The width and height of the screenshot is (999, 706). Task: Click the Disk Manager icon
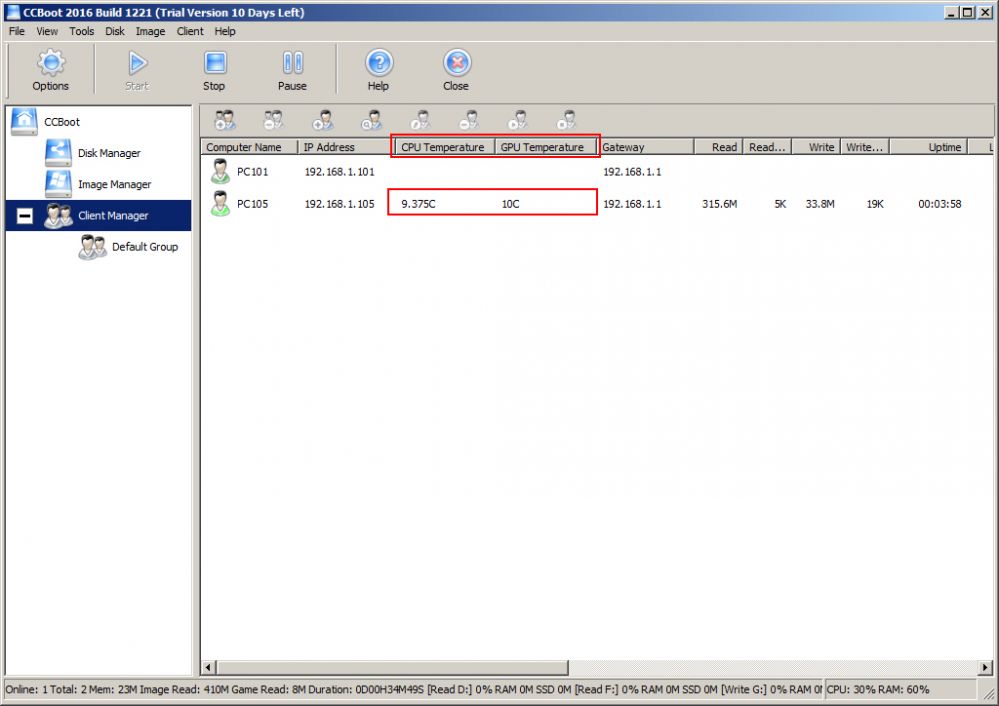58,153
